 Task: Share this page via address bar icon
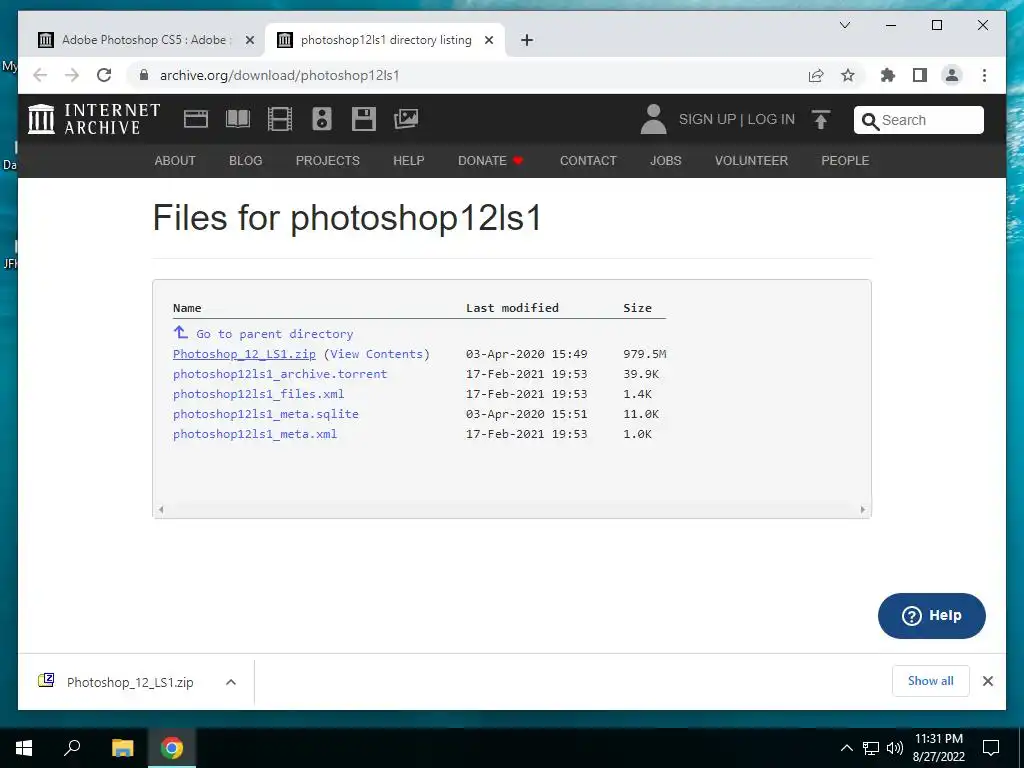(x=816, y=76)
